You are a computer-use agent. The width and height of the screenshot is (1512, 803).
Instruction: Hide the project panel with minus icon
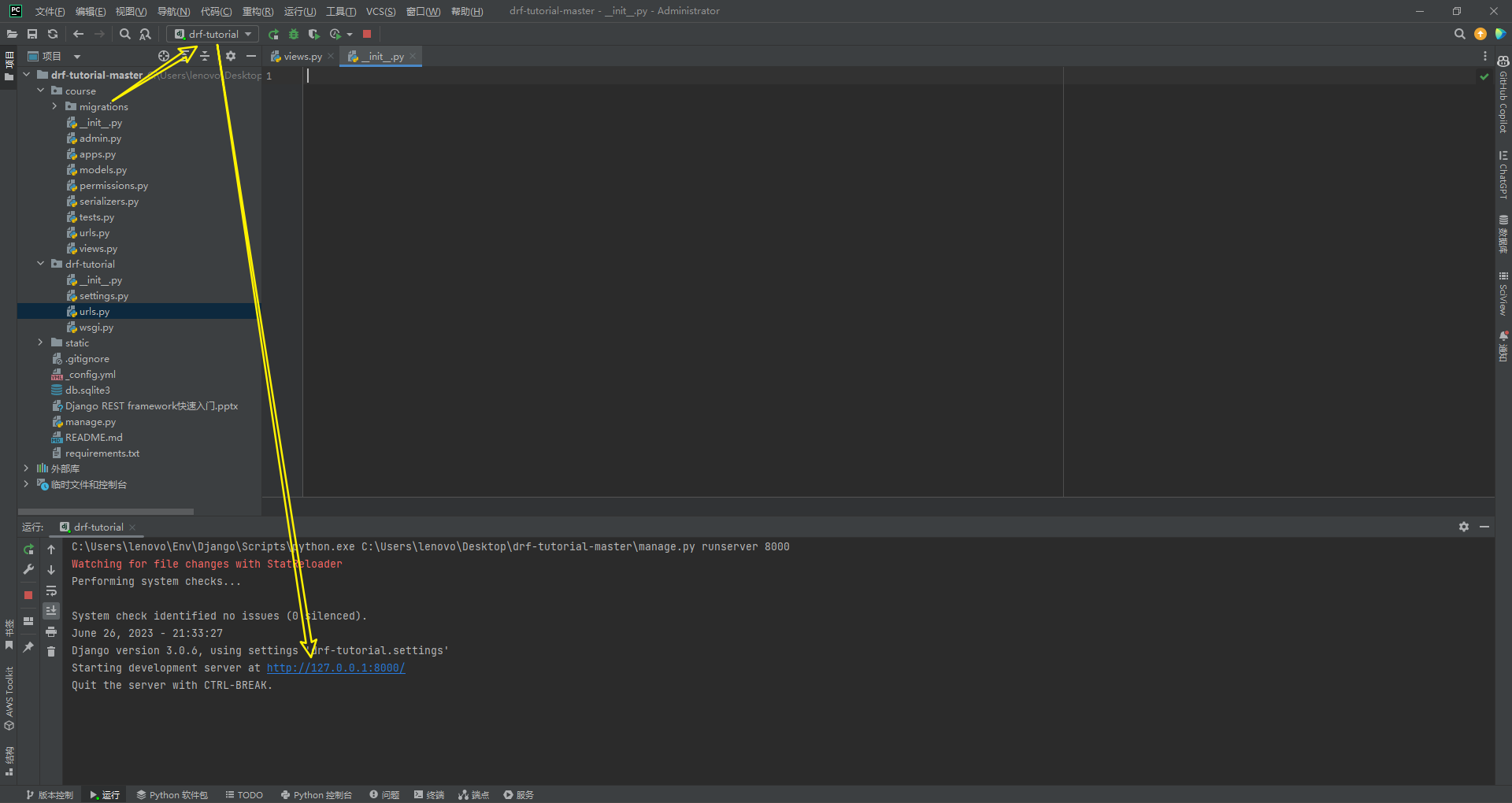click(251, 56)
